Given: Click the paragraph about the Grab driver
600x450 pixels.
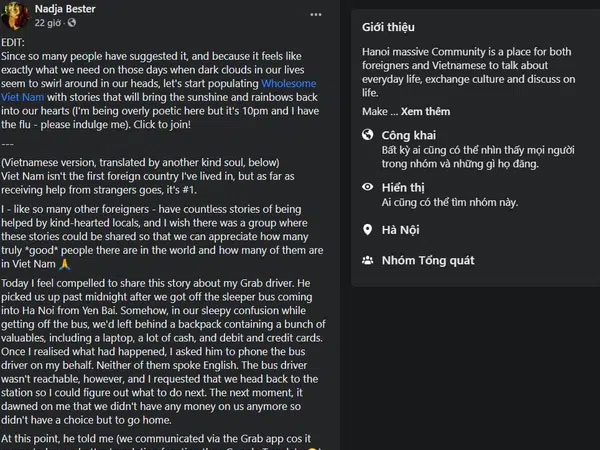Looking at the screenshot, I should (163, 351).
